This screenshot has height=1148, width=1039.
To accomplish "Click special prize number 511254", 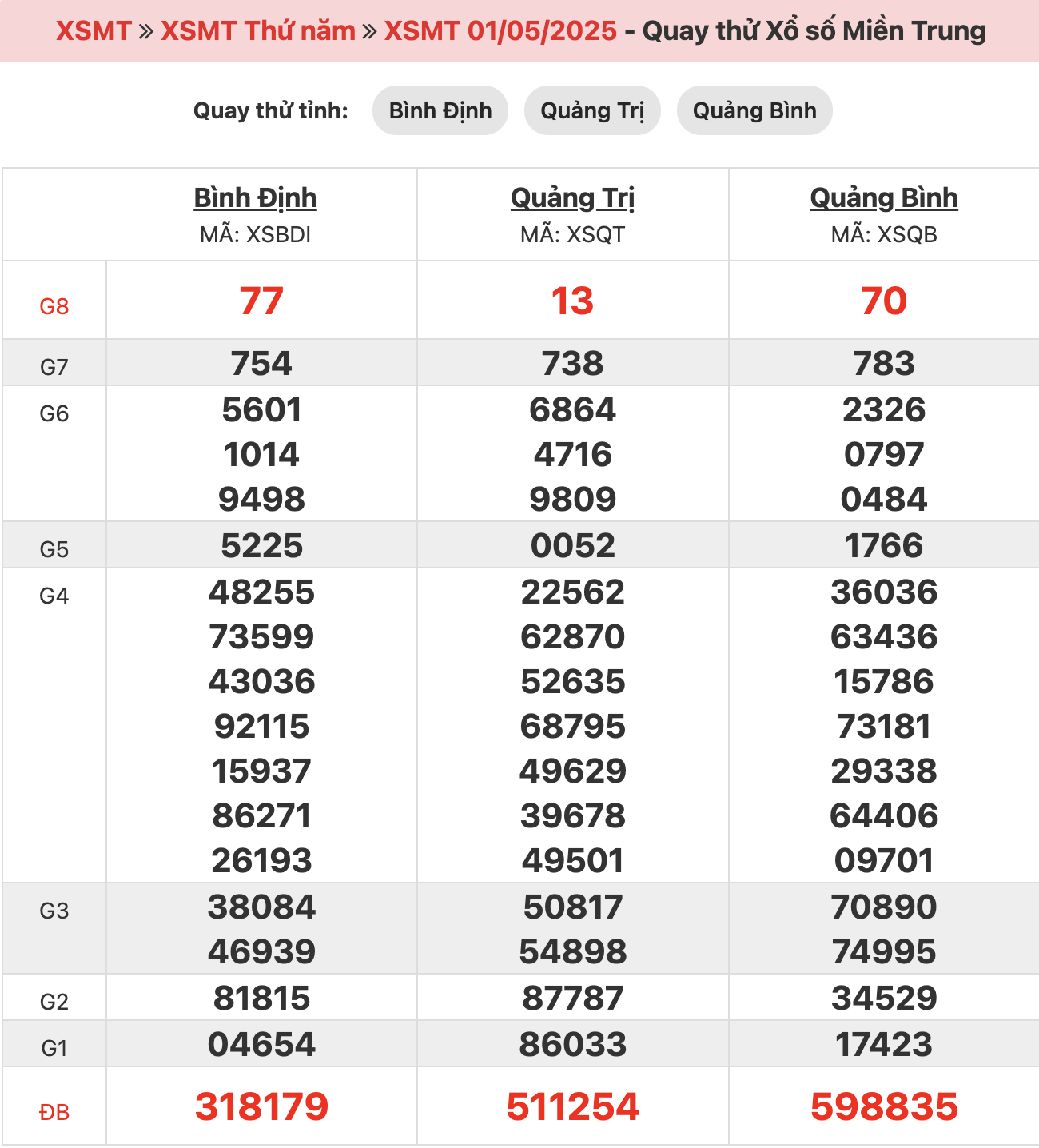I will (572, 1107).
